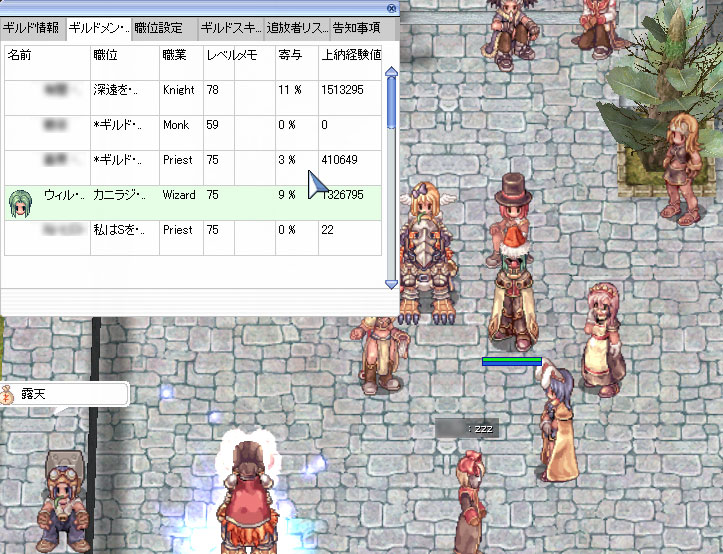Switch to the ギルド情報 tab
This screenshot has width=723, height=554.
click(33, 29)
